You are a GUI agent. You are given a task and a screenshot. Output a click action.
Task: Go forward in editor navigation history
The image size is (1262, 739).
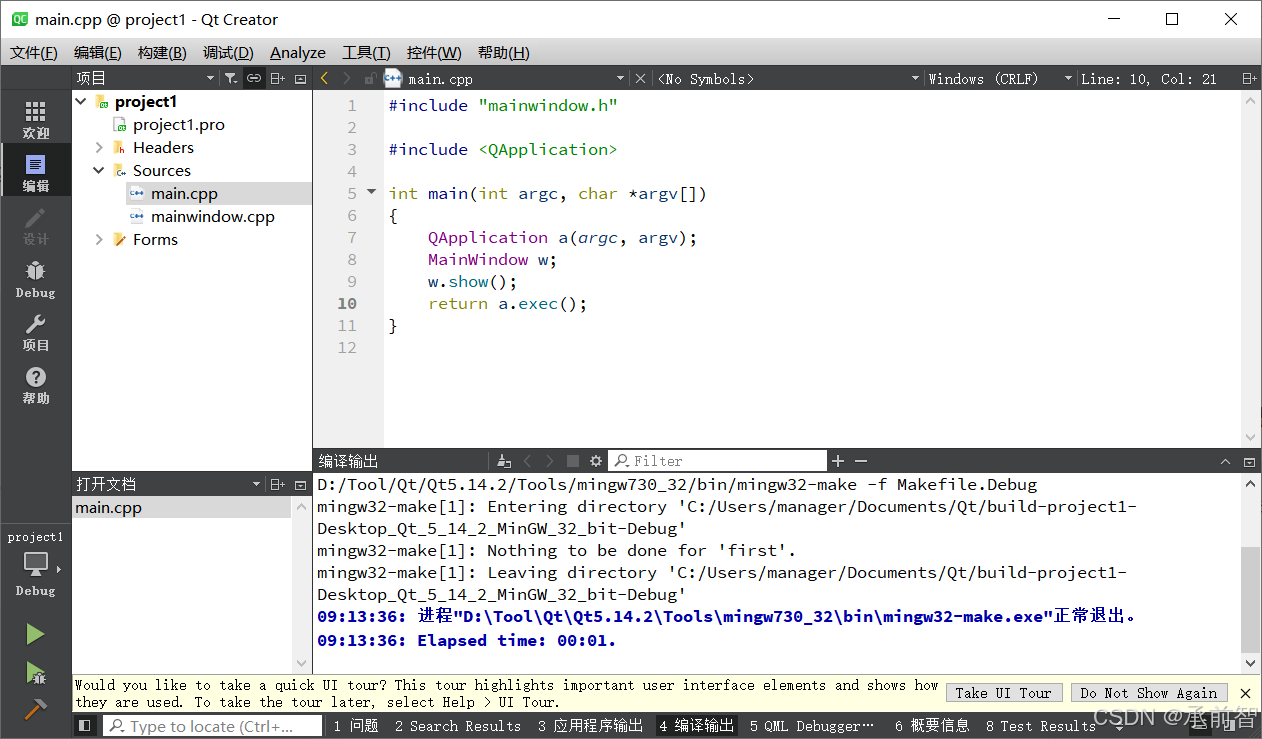click(347, 78)
